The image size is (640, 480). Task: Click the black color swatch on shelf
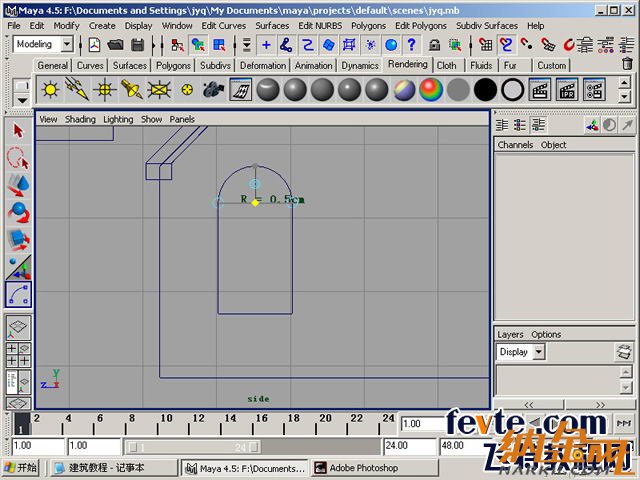point(486,90)
